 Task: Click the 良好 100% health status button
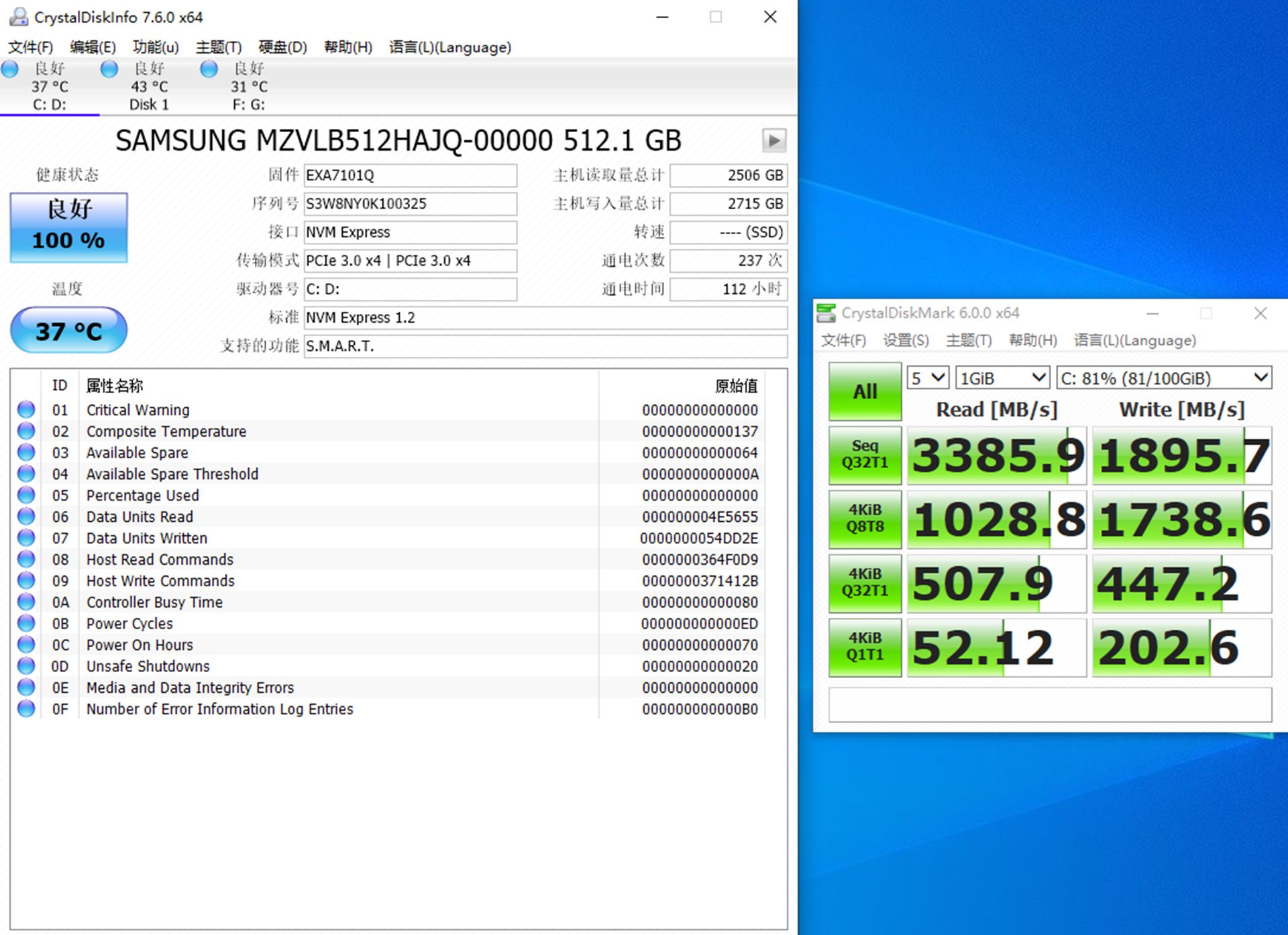pyautogui.click(x=68, y=227)
